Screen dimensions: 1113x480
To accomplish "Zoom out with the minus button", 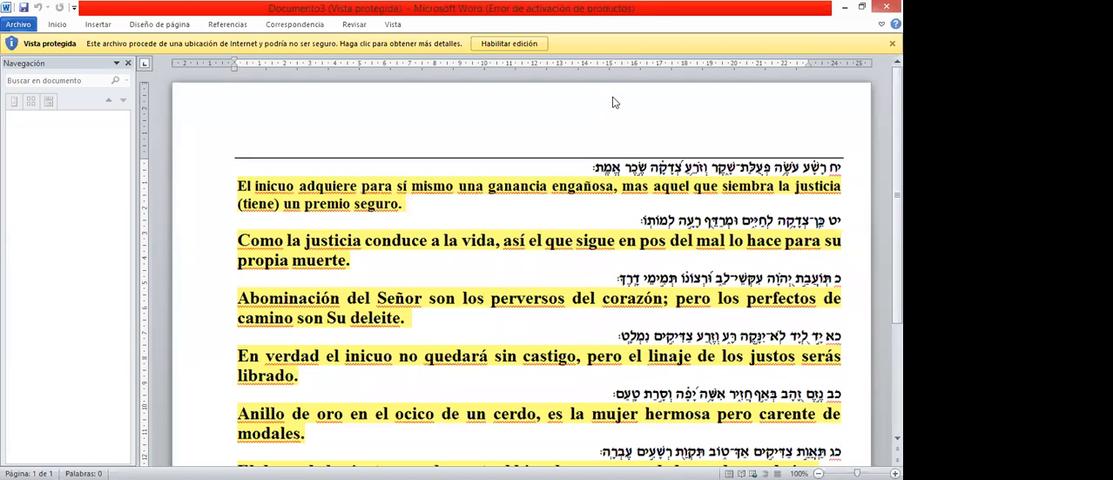I will point(818,473).
